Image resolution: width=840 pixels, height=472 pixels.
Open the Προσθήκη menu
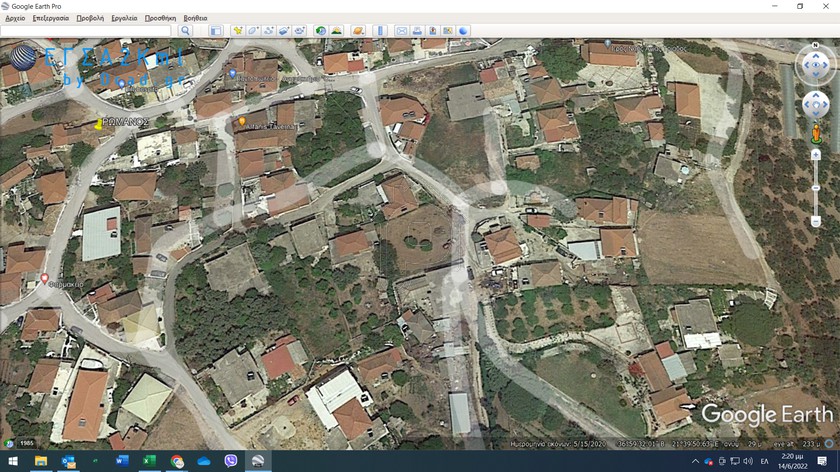[x=160, y=18]
